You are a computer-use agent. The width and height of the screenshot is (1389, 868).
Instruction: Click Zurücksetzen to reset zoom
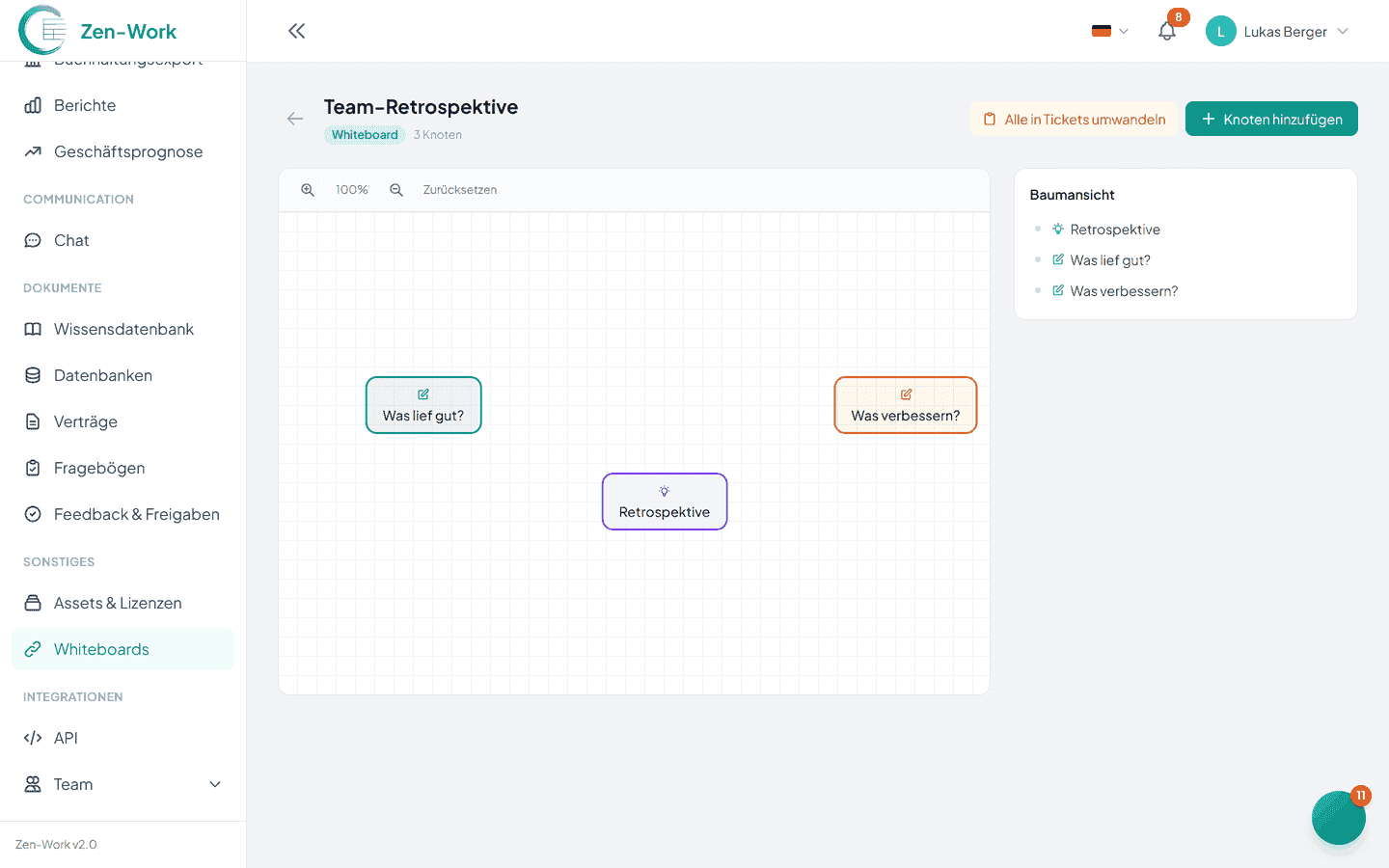pyautogui.click(x=460, y=190)
